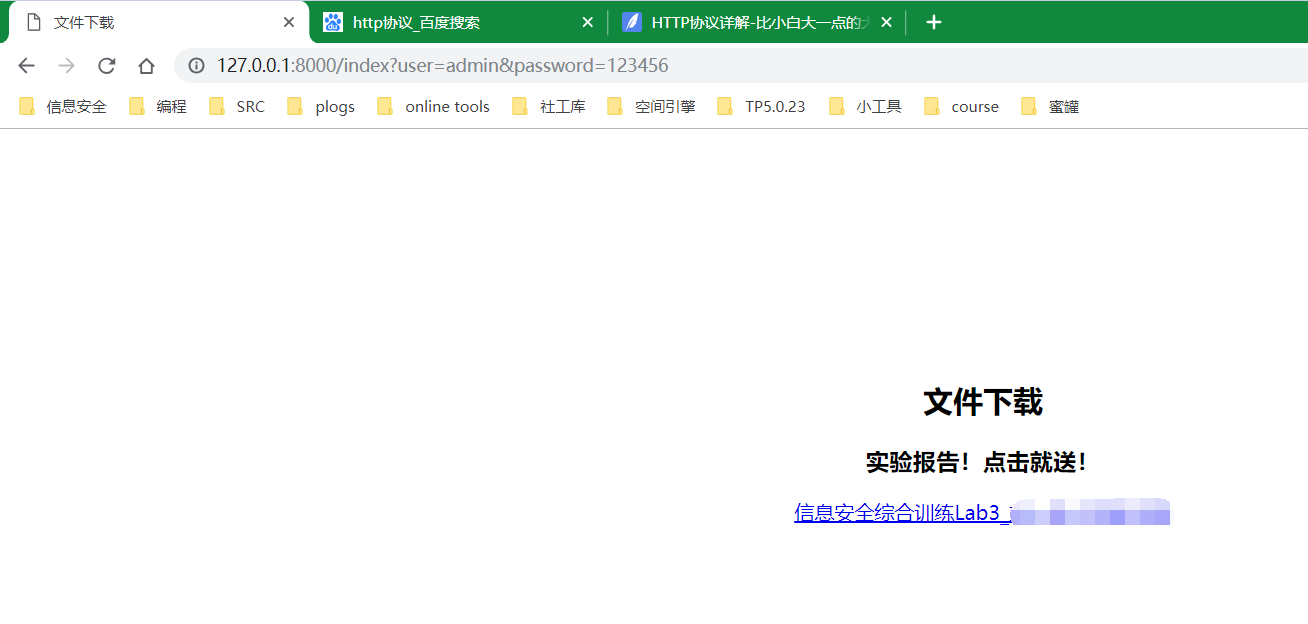1308x624 pixels.
Task: Reload the current page
Action: click(107, 66)
